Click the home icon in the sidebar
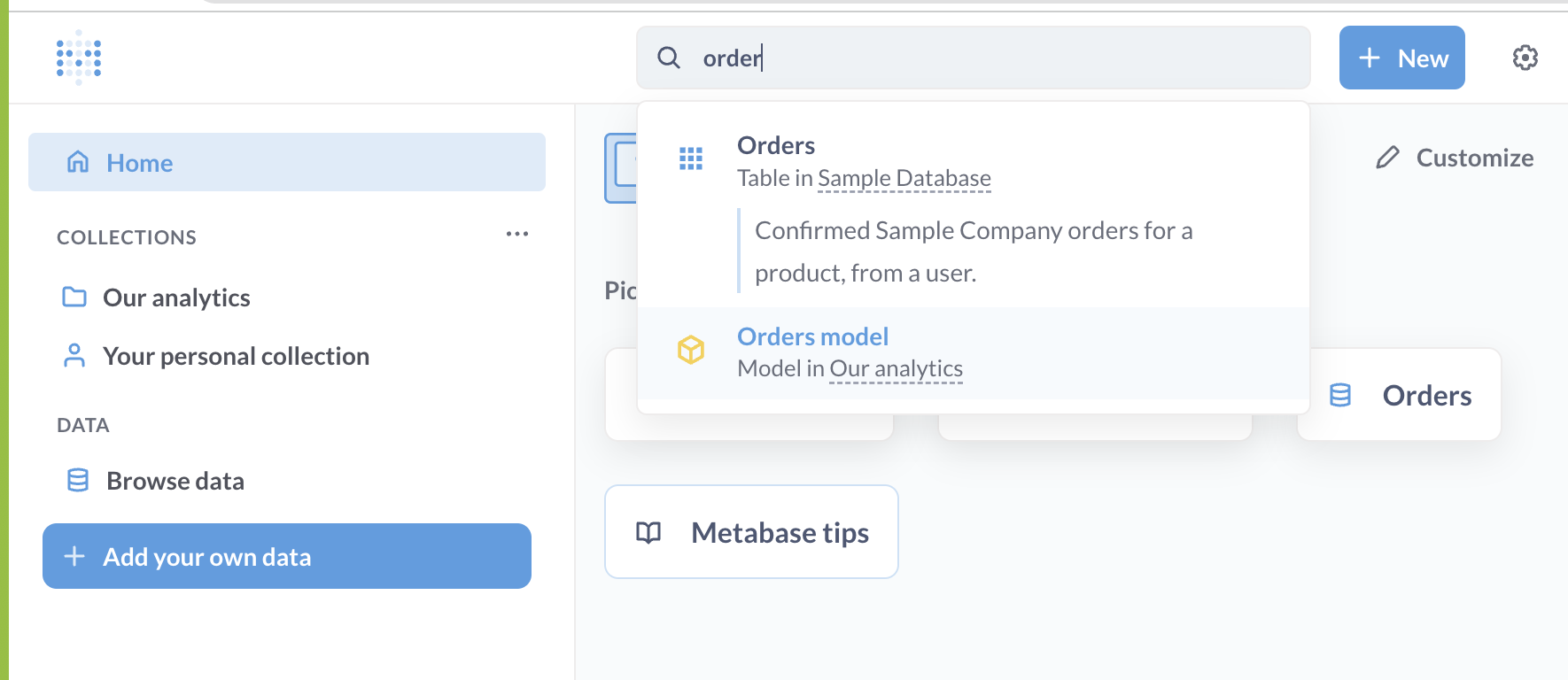The width and height of the screenshot is (1568, 680). point(77,162)
